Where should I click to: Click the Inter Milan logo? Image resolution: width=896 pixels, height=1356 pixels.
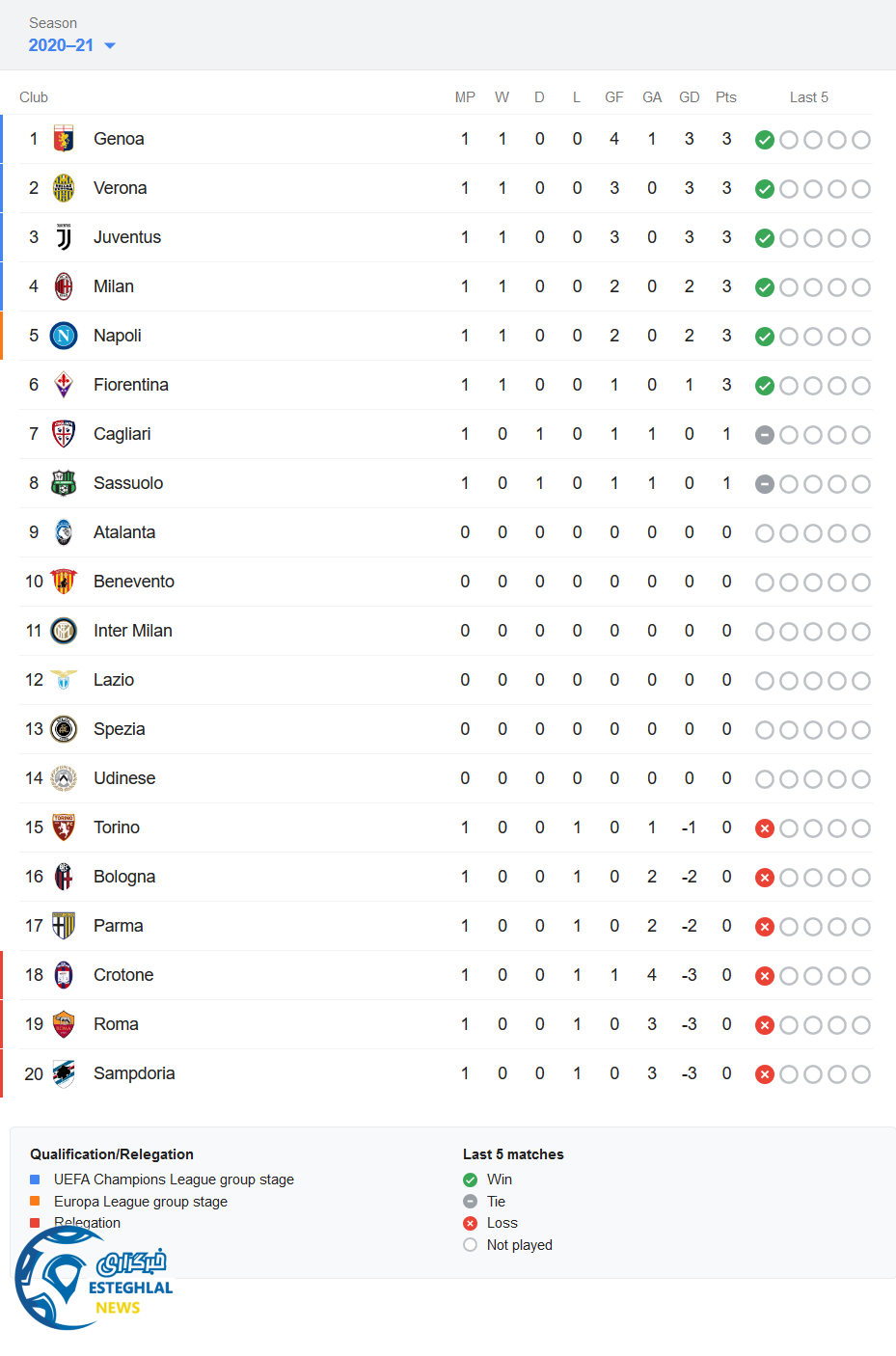pyautogui.click(x=64, y=631)
